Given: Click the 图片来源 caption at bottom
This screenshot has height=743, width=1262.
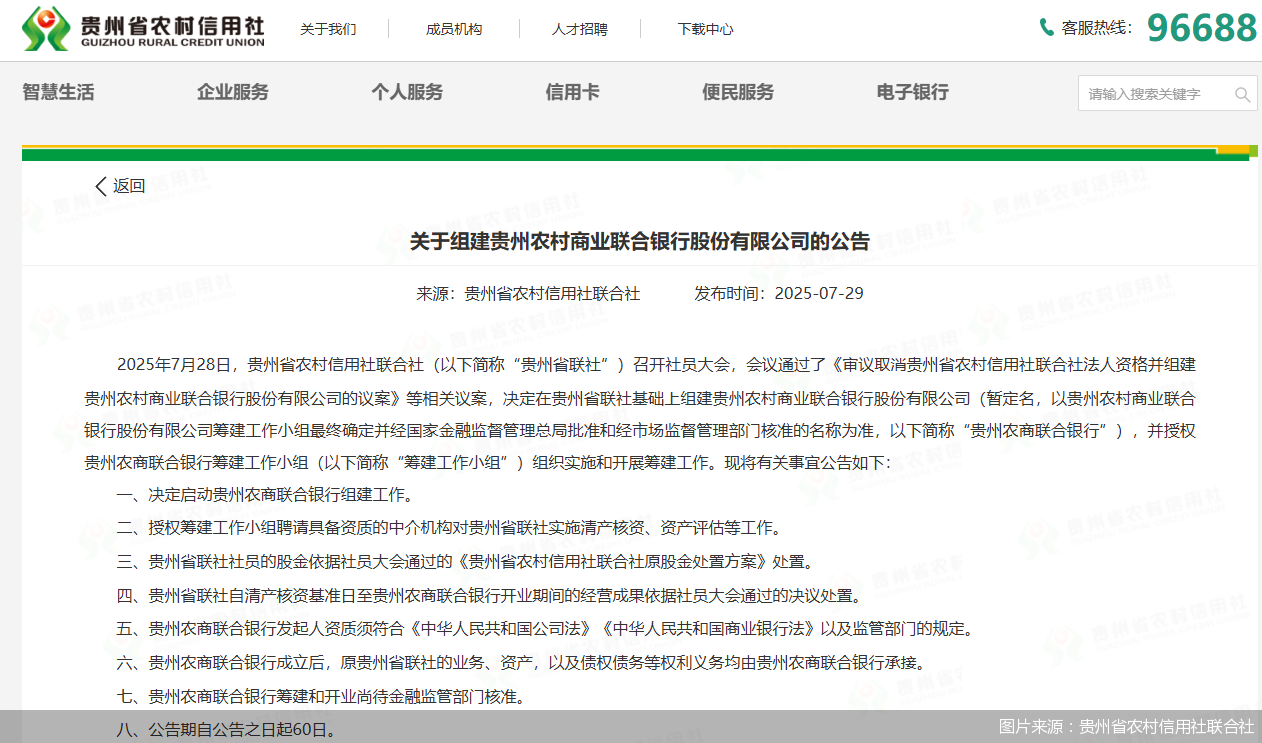Looking at the screenshot, I should 1126,726.
